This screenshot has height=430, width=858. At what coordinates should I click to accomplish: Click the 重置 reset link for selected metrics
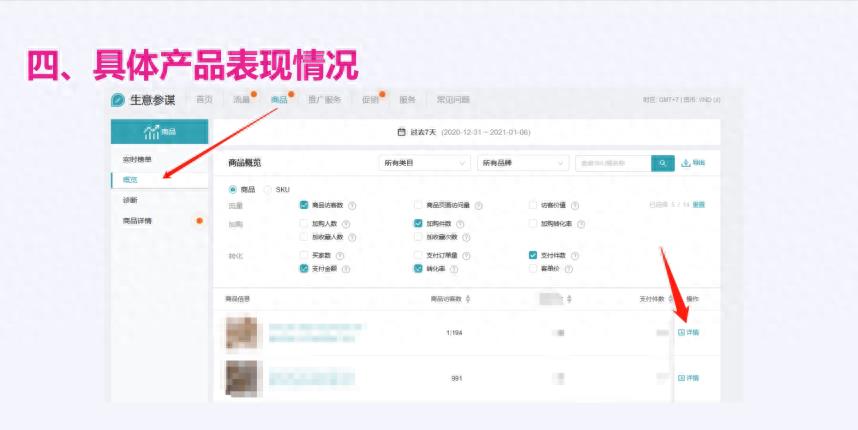tap(699, 205)
